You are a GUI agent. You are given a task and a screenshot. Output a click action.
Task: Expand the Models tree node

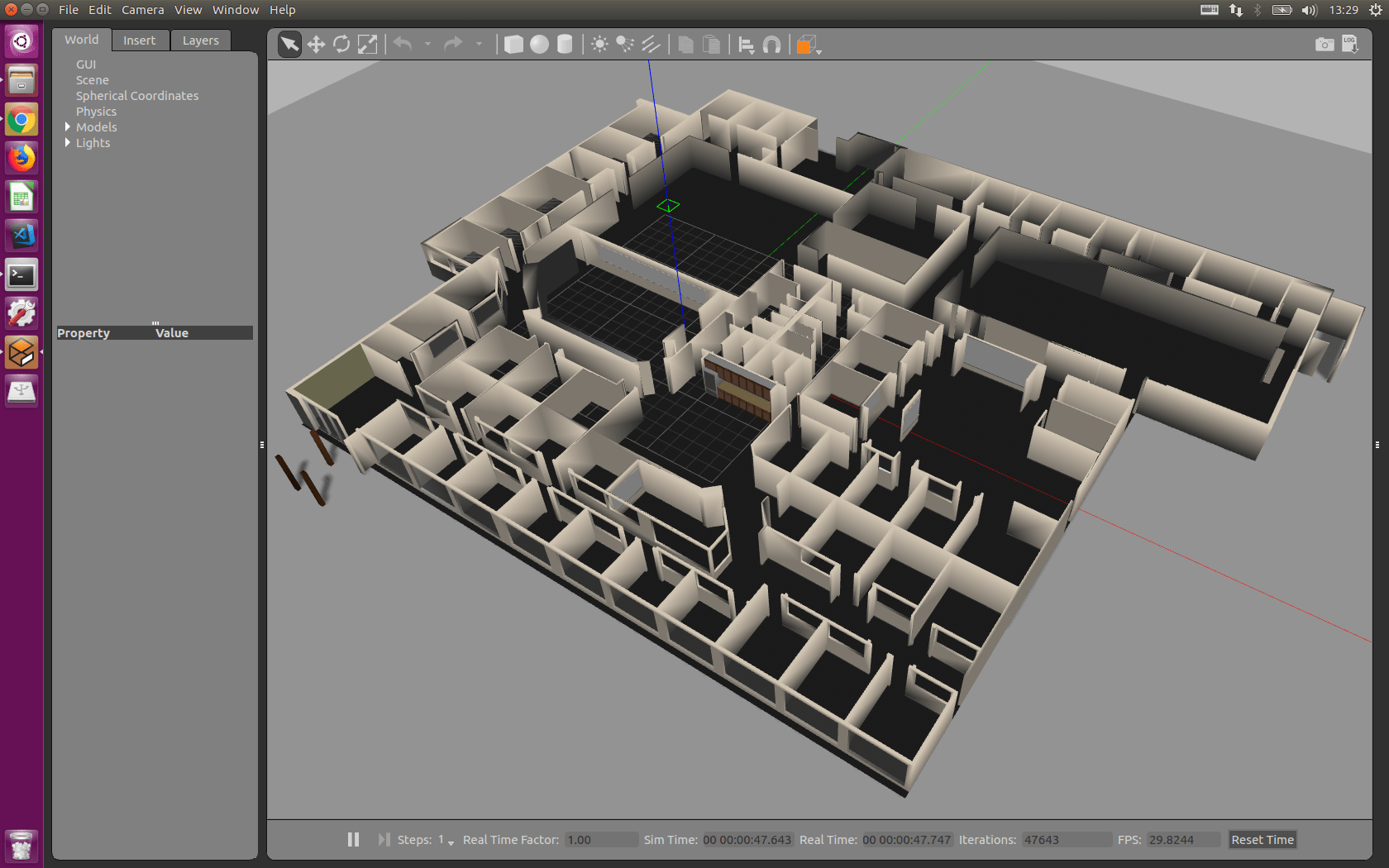click(68, 126)
